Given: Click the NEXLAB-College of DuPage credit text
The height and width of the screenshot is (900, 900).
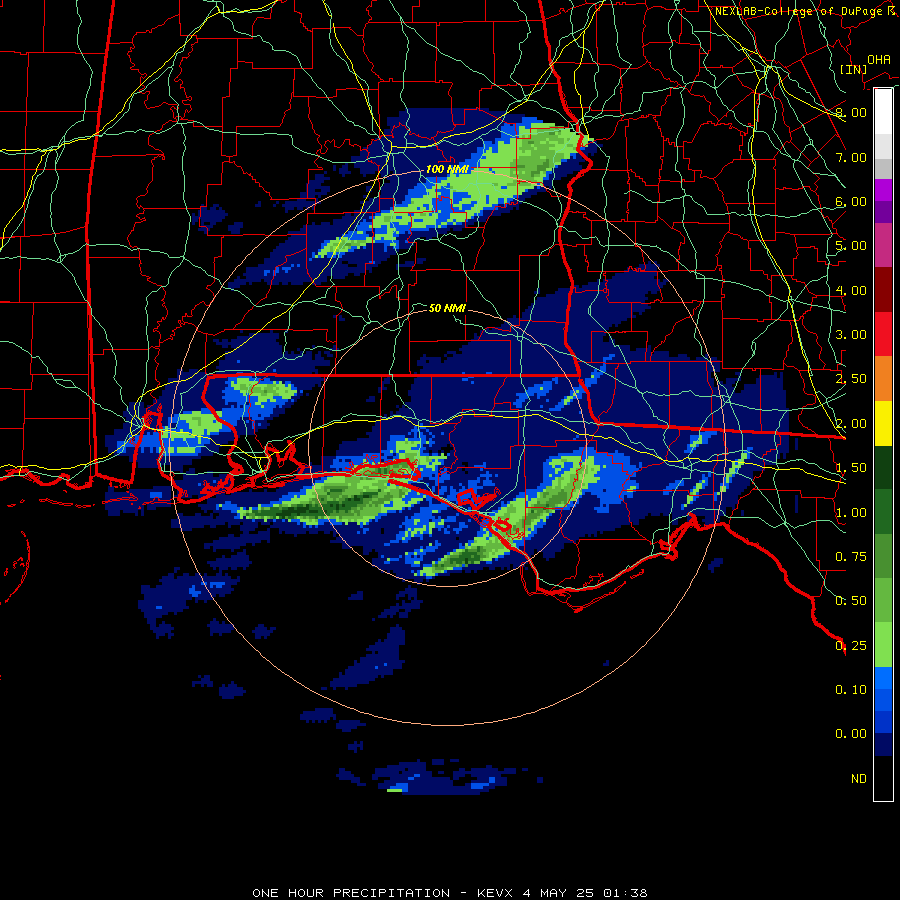Looking at the screenshot, I should click(806, 11).
